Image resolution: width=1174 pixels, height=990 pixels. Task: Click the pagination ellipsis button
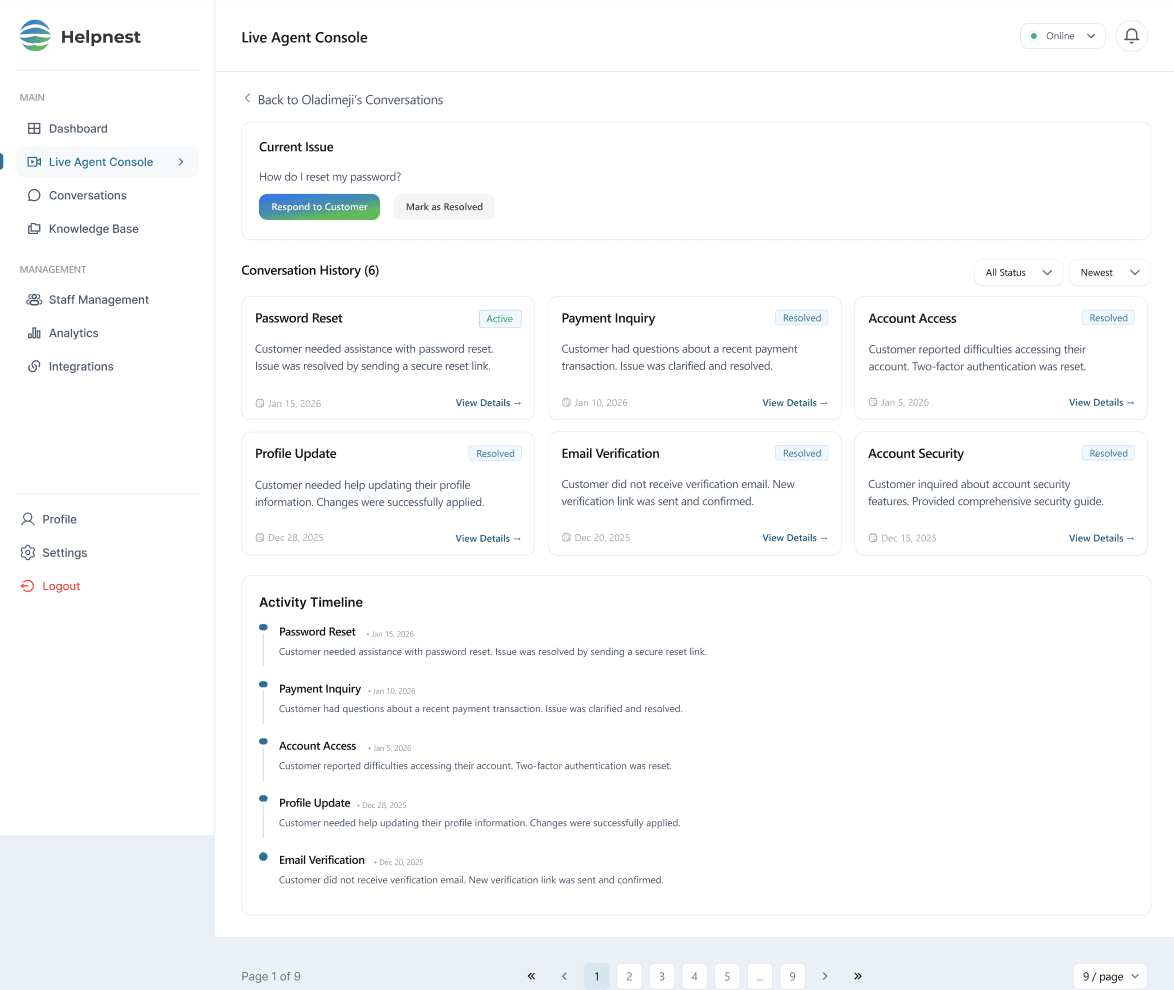(760, 976)
